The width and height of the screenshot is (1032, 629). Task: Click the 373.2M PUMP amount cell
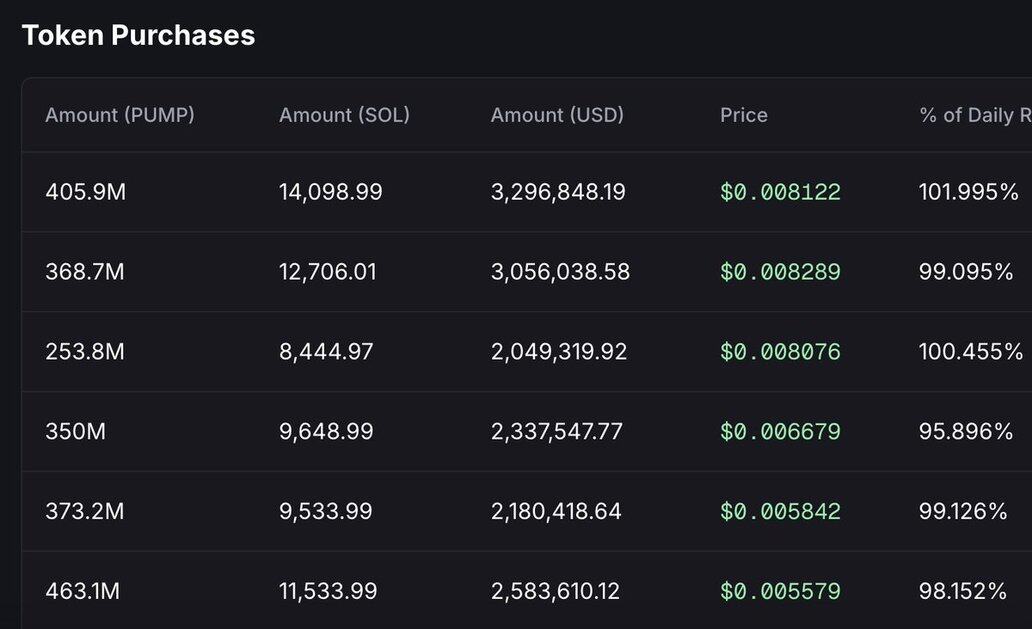85,511
